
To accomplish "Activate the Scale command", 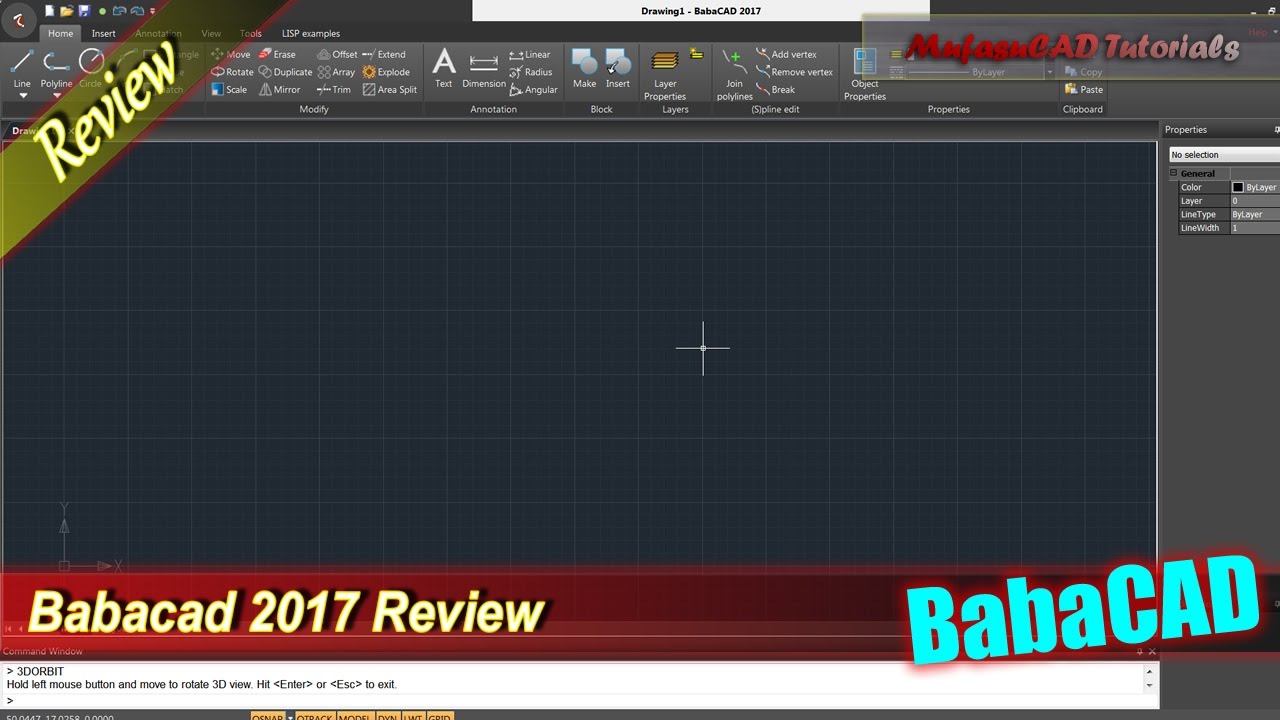I will (229, 89).
